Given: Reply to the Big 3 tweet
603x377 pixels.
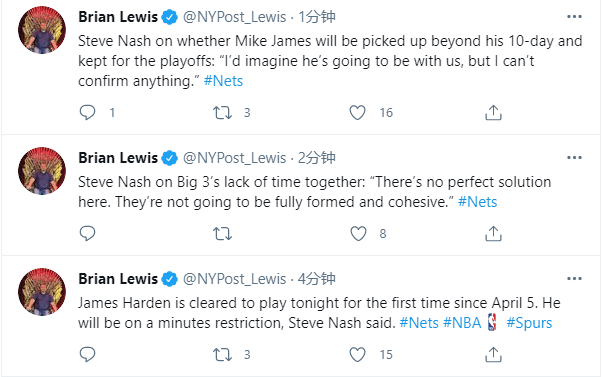Looking at the screenshot, I should click(x=87, y=234).
